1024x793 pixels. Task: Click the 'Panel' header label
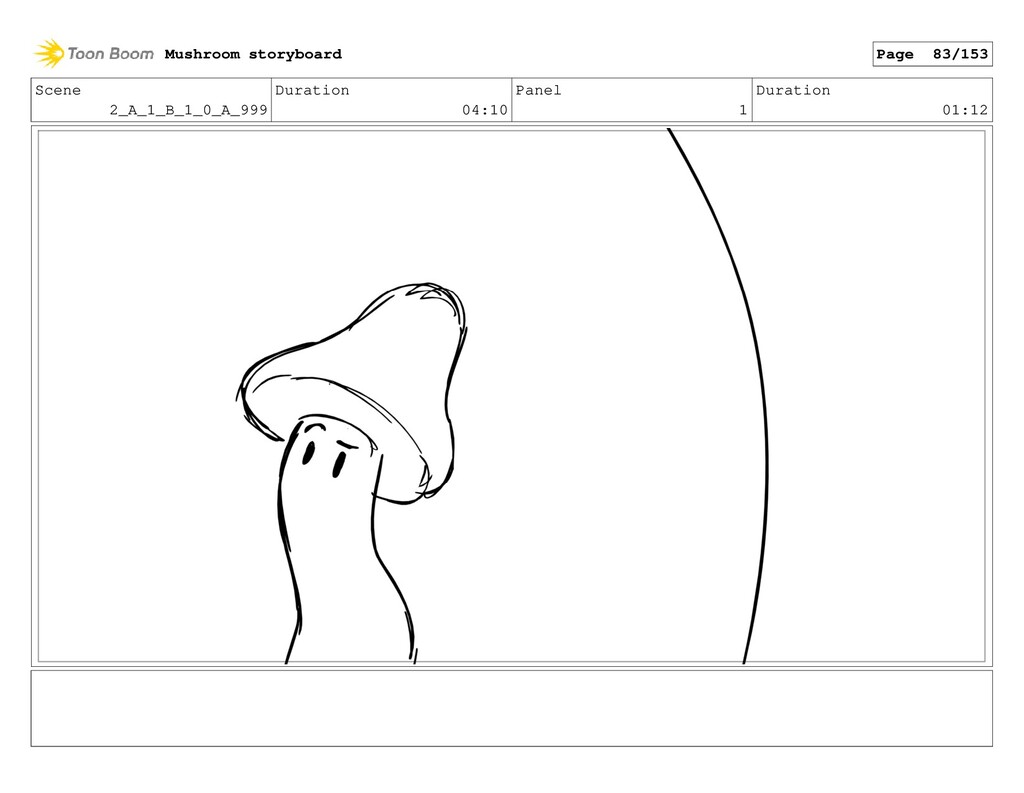538,90
